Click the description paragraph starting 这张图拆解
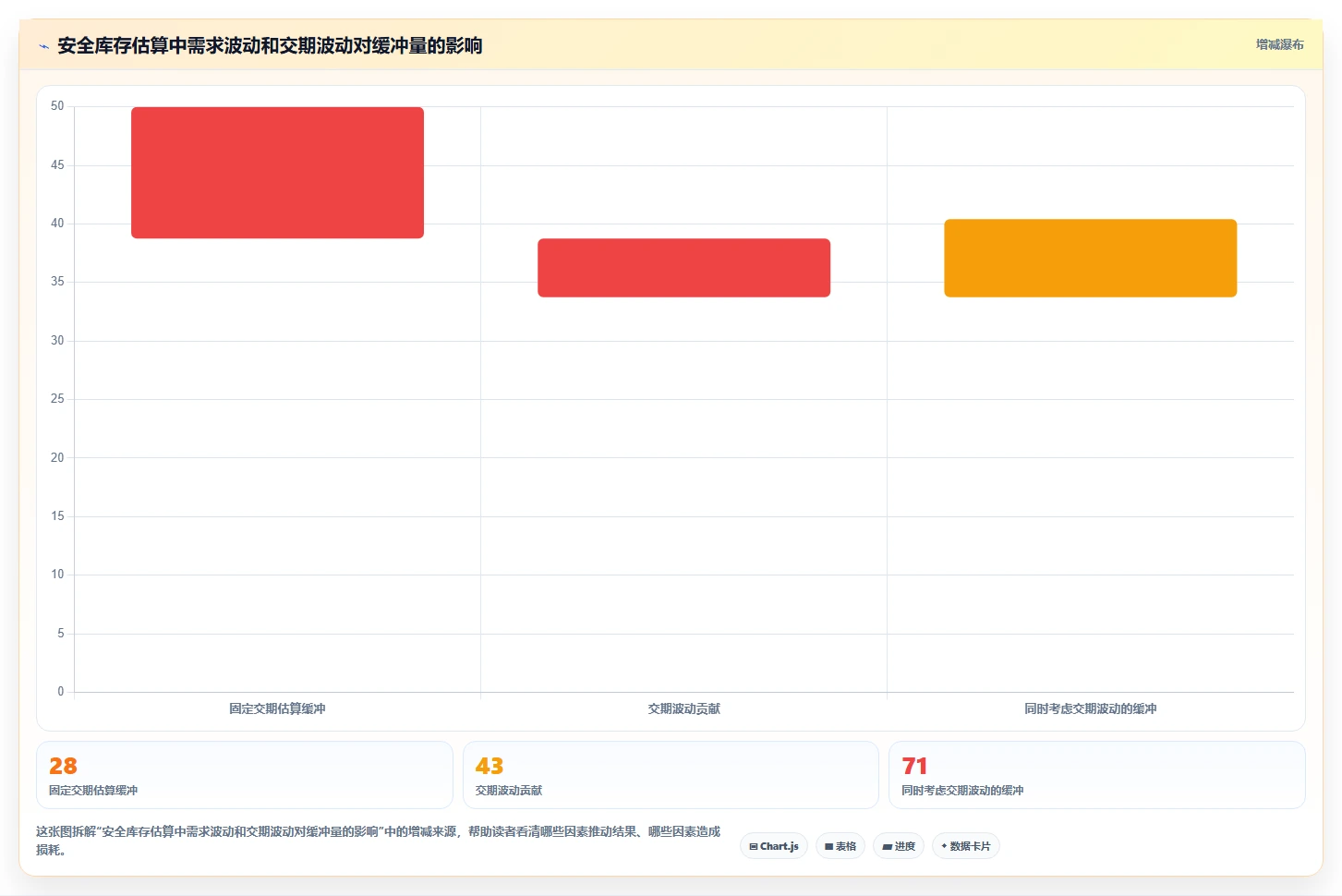The width and height of the screenshot is (1342, 896). pyautogui.click(x=378, y=841)
